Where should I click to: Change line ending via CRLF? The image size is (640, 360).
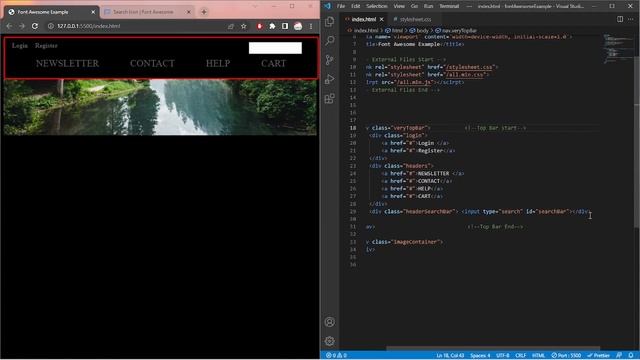coord(520,356)
